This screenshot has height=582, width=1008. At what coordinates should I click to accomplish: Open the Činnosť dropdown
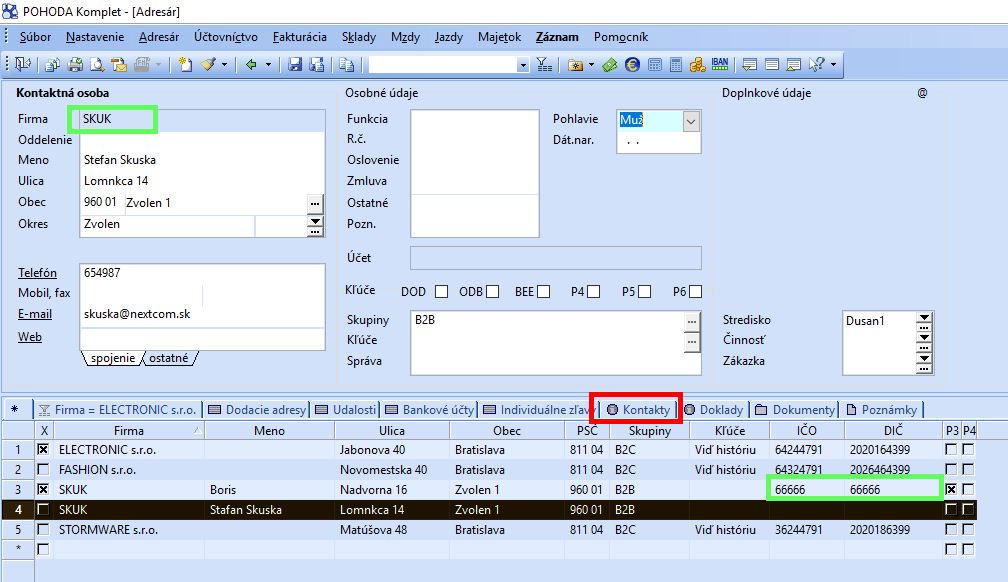coord(924,338)
